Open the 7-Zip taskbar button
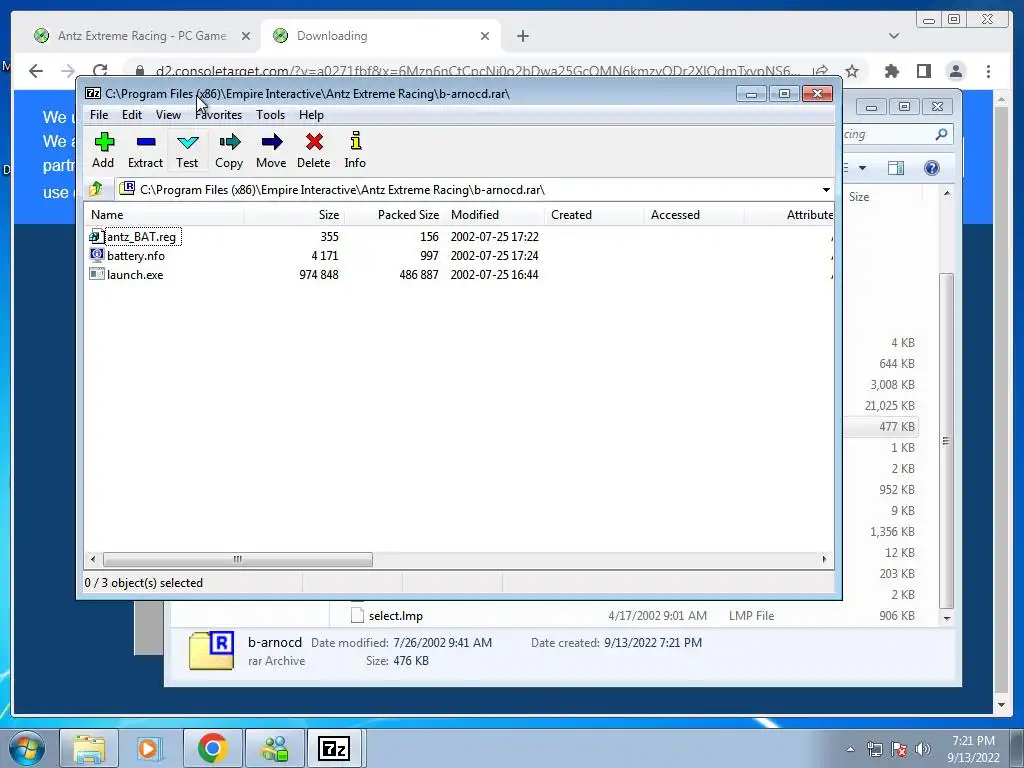Viewport: 1024px width, 768px height. (x=334, y=748)
